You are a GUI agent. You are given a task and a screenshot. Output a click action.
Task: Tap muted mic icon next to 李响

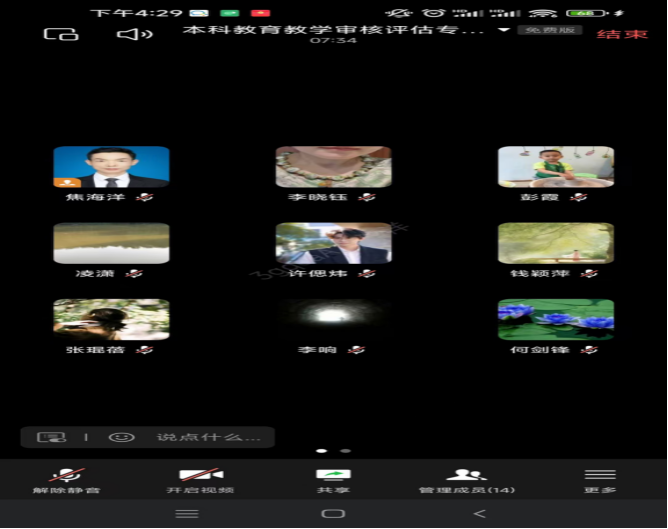coord(357,350)
